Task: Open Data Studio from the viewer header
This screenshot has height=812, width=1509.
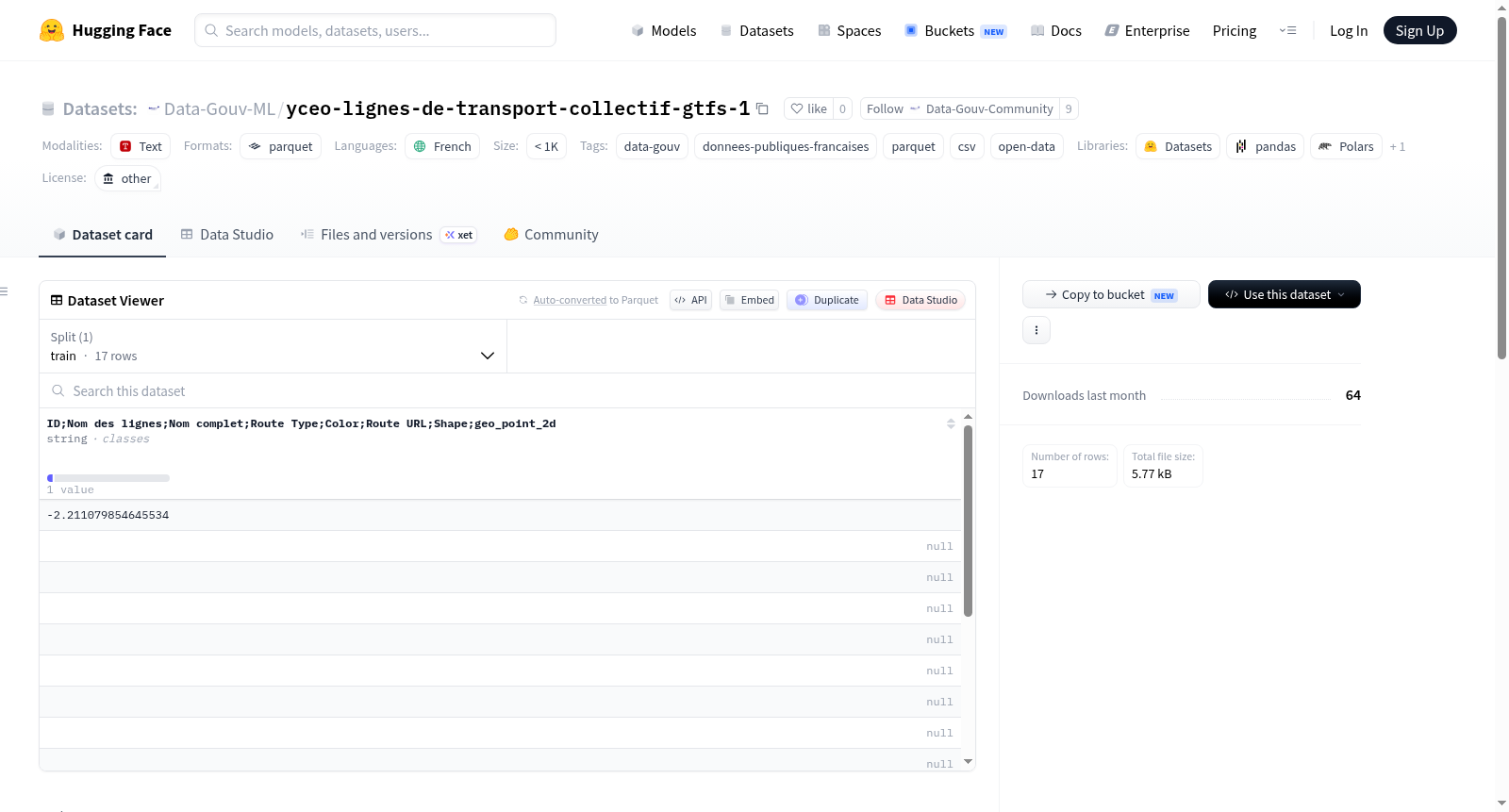Action: (920, 300)
